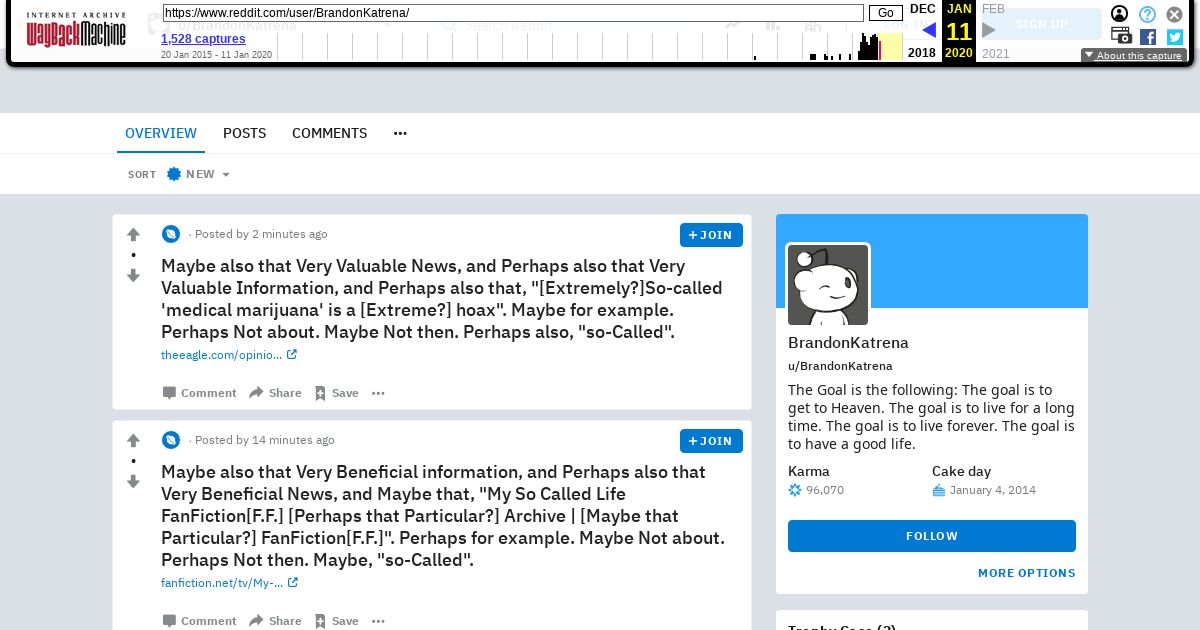This screenshot has width=1200, height=630.
Task: Click the Cake day 'January 4, 2014'
Action: (x=993, y=490)
